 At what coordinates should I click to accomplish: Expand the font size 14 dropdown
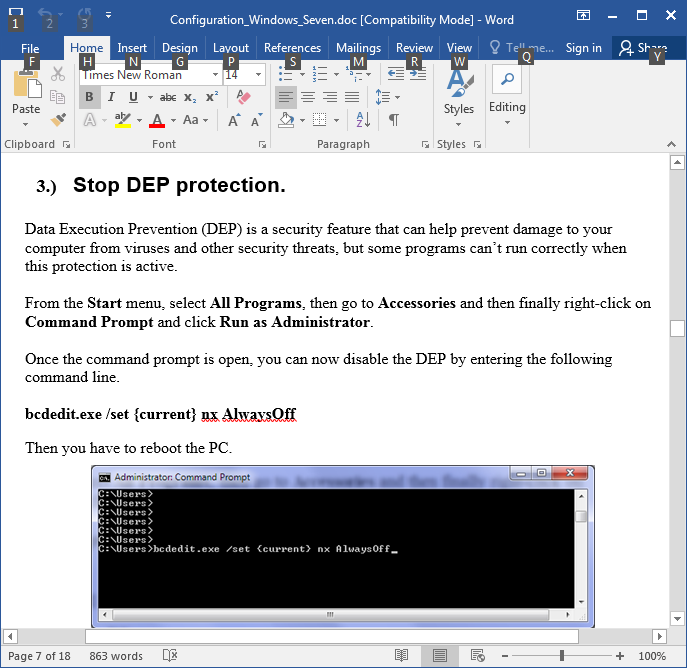click(x=259, y=75)
